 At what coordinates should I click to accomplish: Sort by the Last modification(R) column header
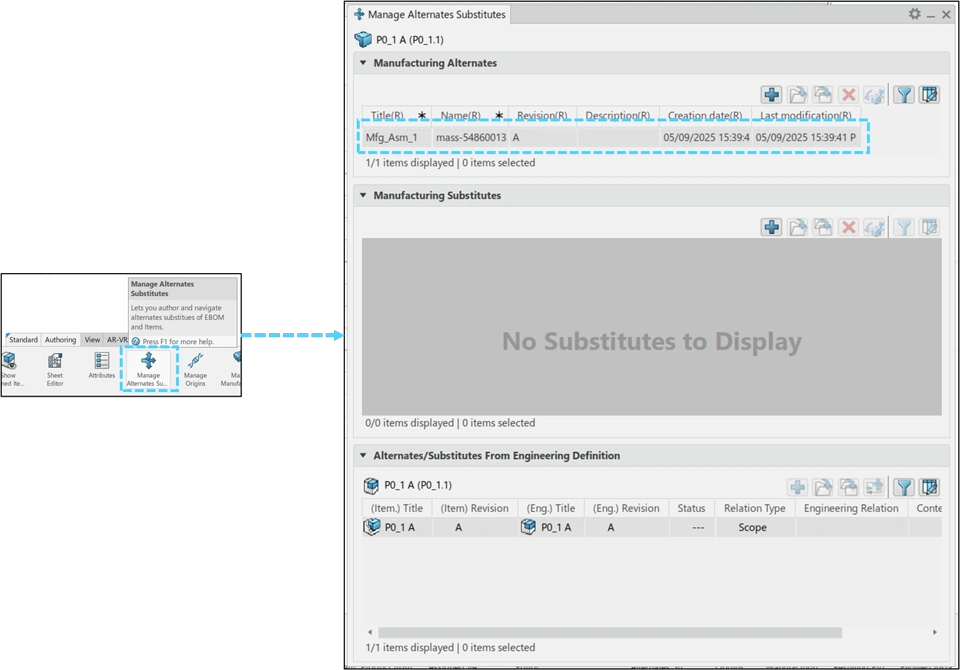[806, 115]
